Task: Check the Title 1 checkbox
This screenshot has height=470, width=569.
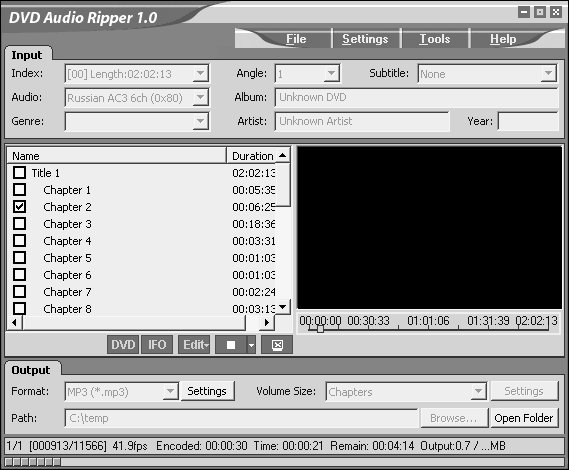Action: [x=20, y=172]
